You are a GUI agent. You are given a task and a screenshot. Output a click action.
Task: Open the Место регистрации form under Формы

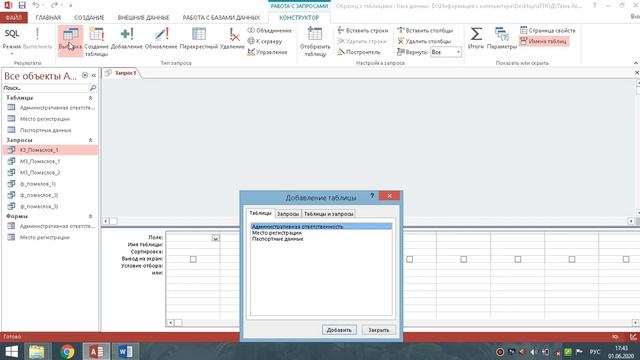[x=50, y=237]
